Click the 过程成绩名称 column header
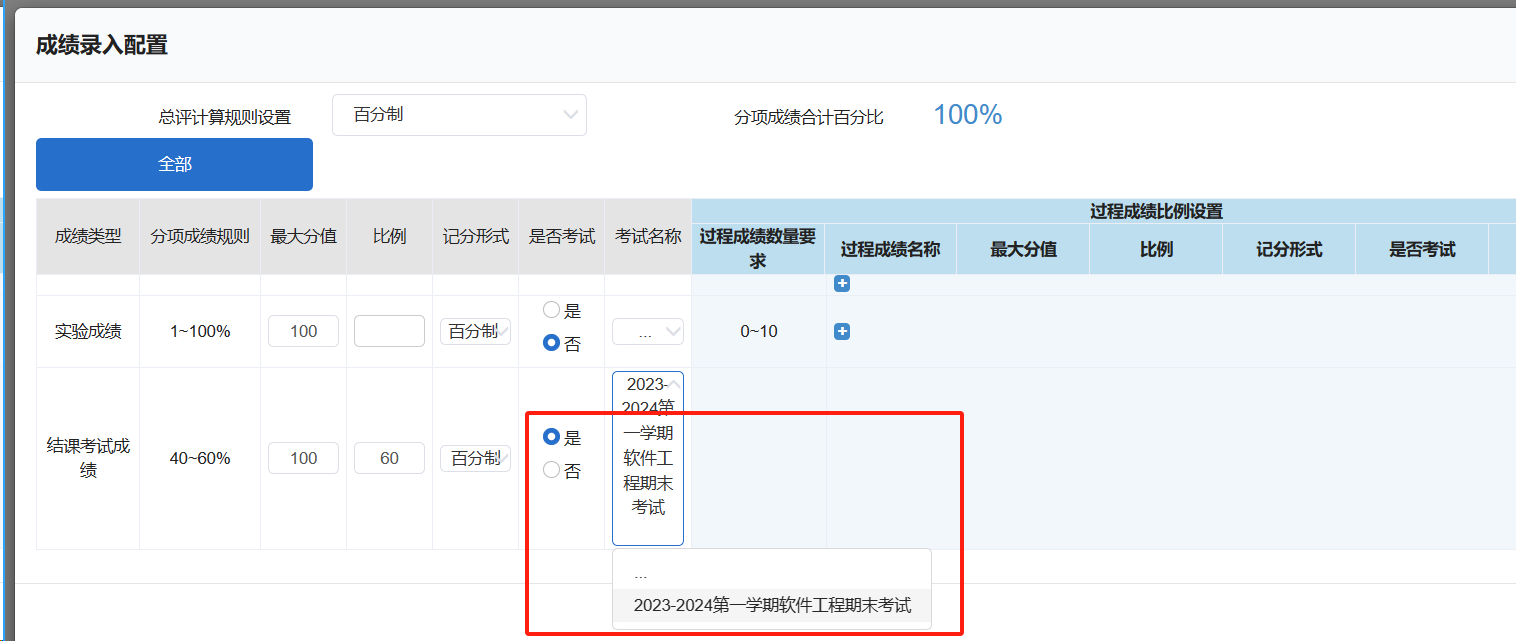1516x641 pixels. tap(890, 250)
